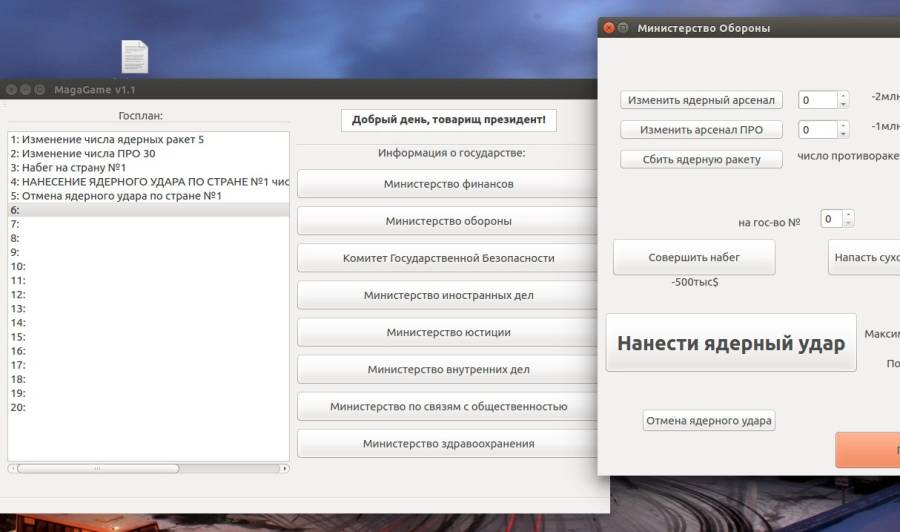The width and height of the screenshot is (900, 532).
Task: Open Министерство иностранных дел
Action: pos(448,295)
